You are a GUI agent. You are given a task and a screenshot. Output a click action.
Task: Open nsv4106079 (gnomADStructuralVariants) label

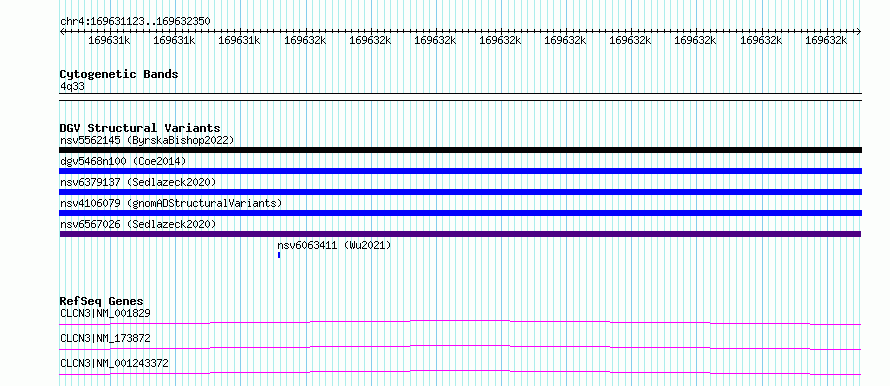pyautogui.click(x=171, y=203)
